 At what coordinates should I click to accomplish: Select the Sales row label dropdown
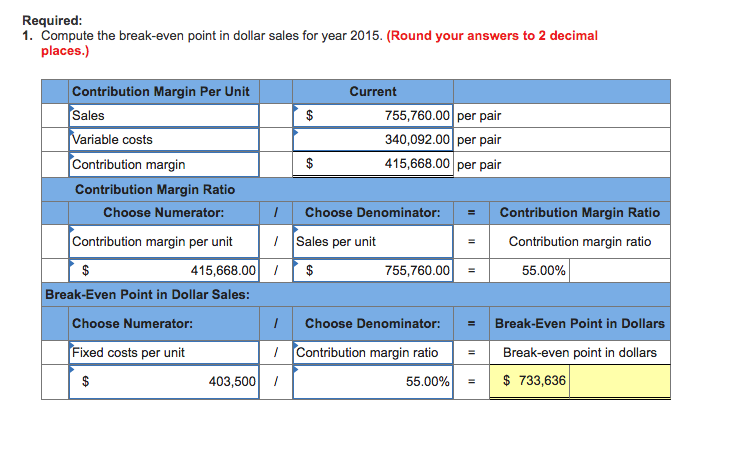click(164, 115)
